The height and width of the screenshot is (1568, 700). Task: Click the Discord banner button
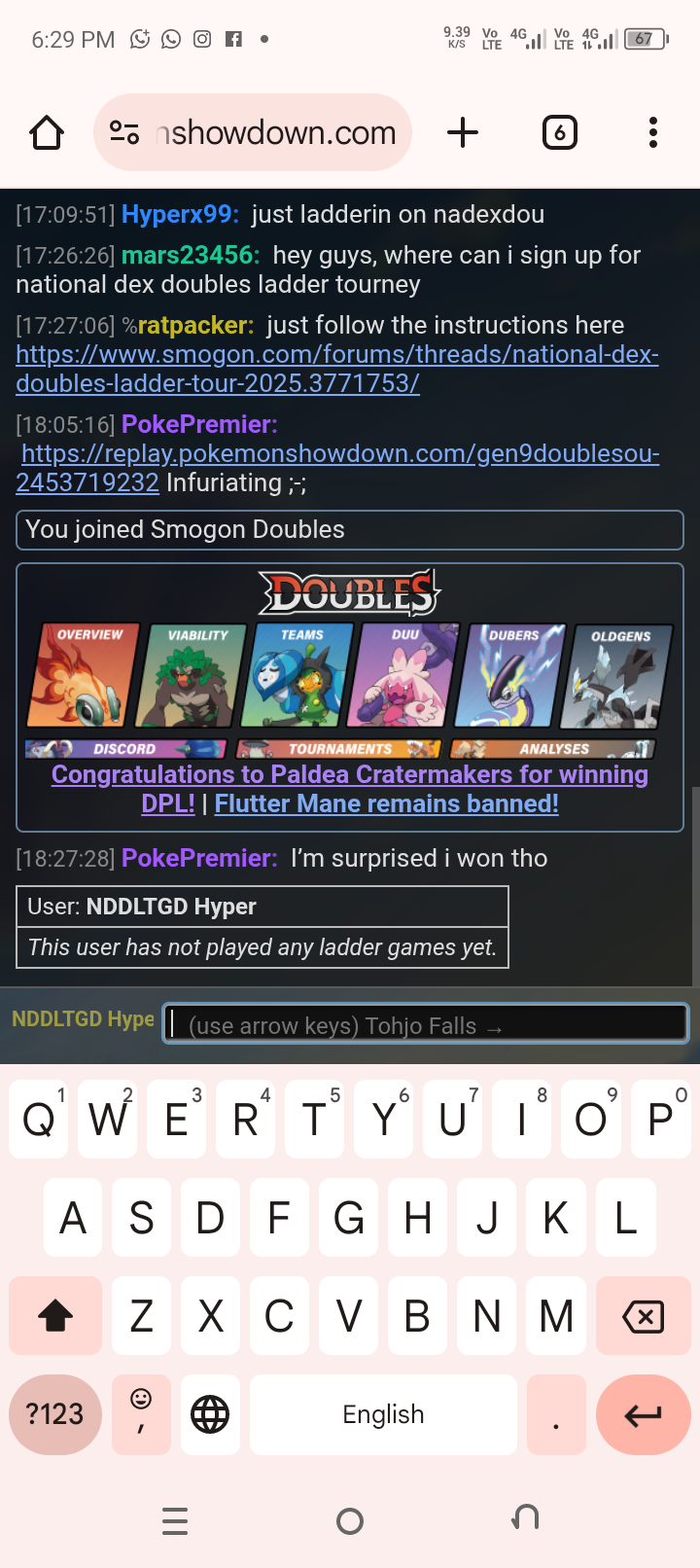coord(125,749)
